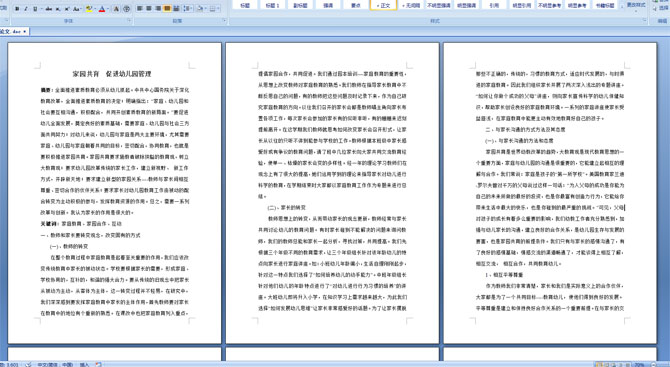The image size is (670, 367).
Task: Apply the 正文 normal style
Action: (x=383, y=5)
